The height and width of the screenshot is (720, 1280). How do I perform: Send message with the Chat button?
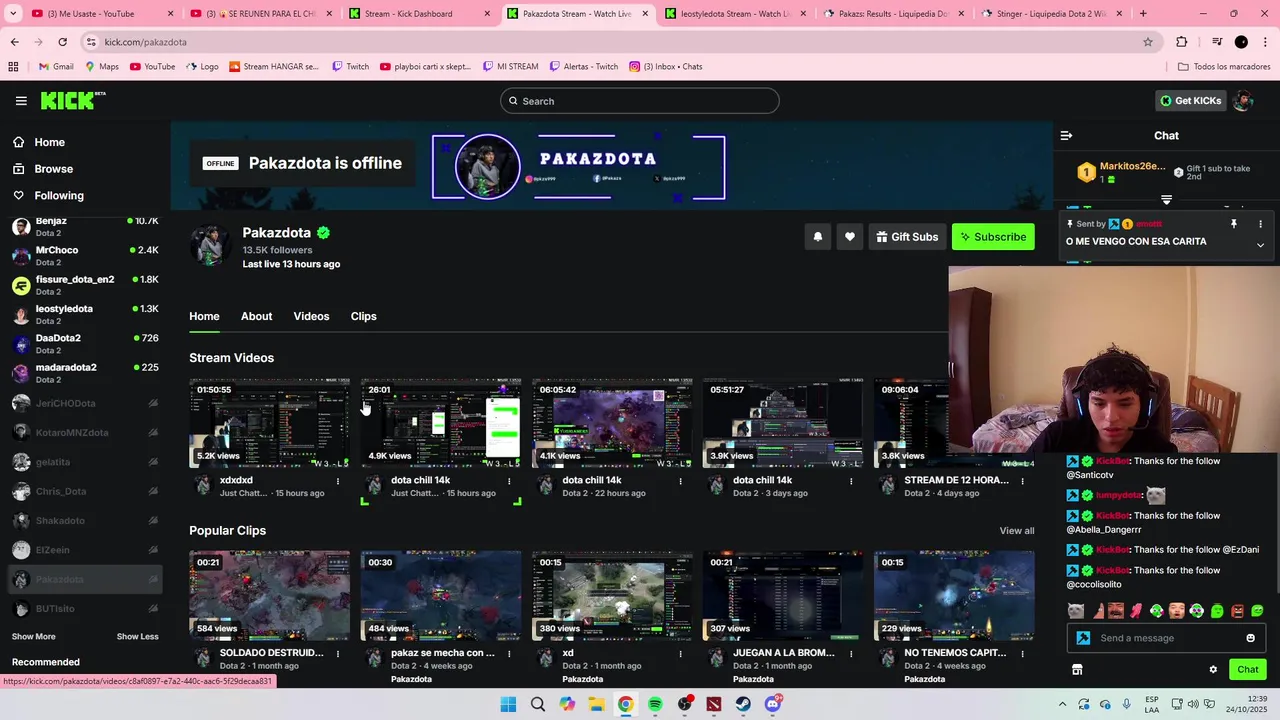click(1247, 670)
